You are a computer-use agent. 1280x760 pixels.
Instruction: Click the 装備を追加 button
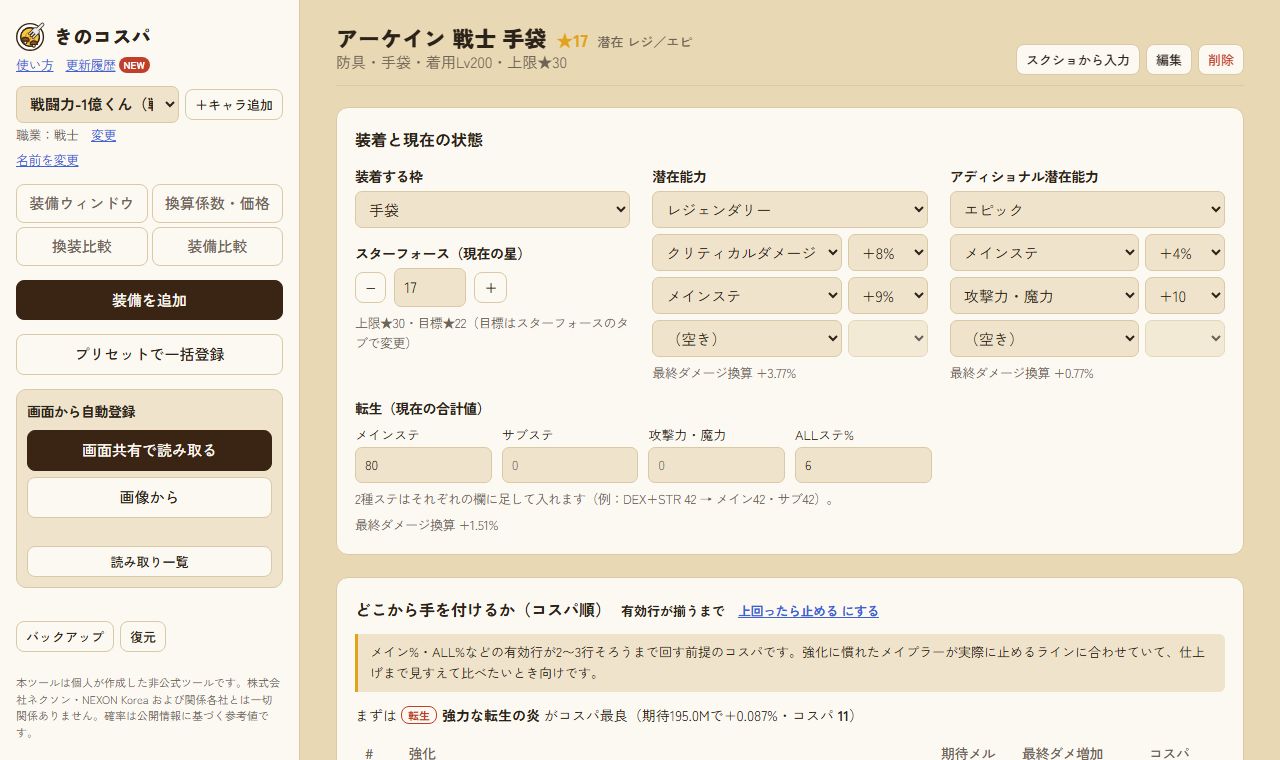pyautogui.click(x=149, y=300)
